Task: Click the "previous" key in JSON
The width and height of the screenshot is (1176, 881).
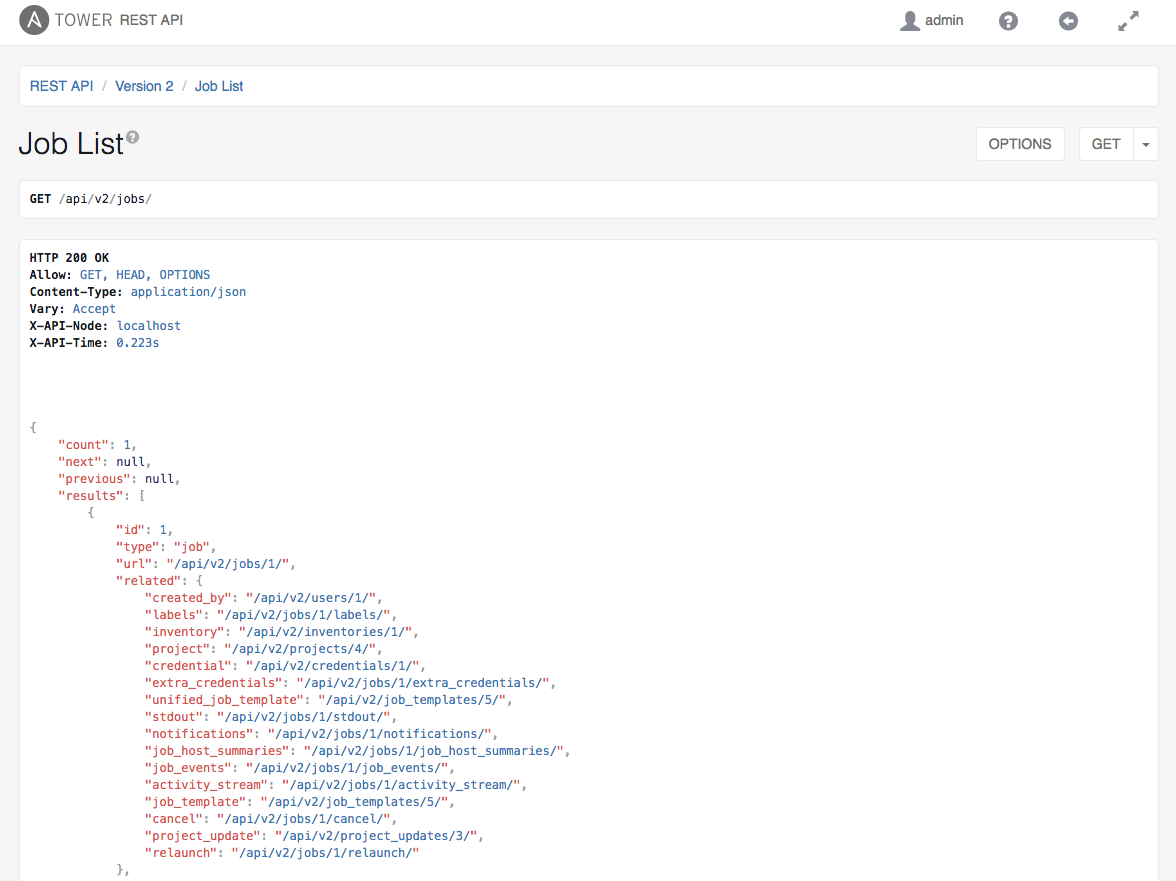Action: click(x=94, y=478)
